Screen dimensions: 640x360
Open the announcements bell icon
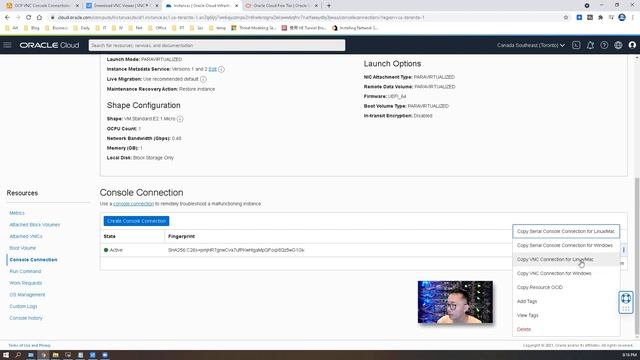click(590, 45)
